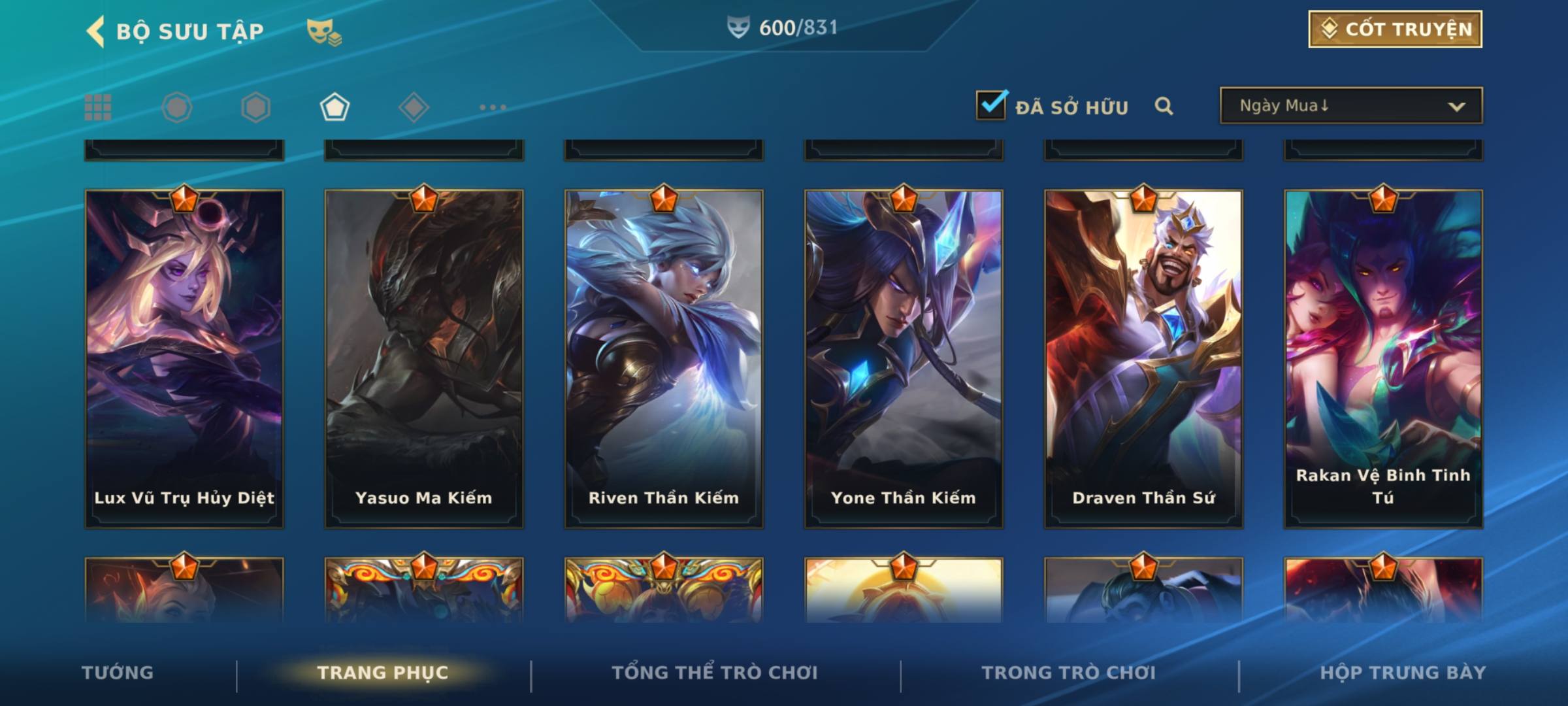Screen dimensions: 1568x706
Task: Select the first round rarity filter icon
Action: point(177,107)
